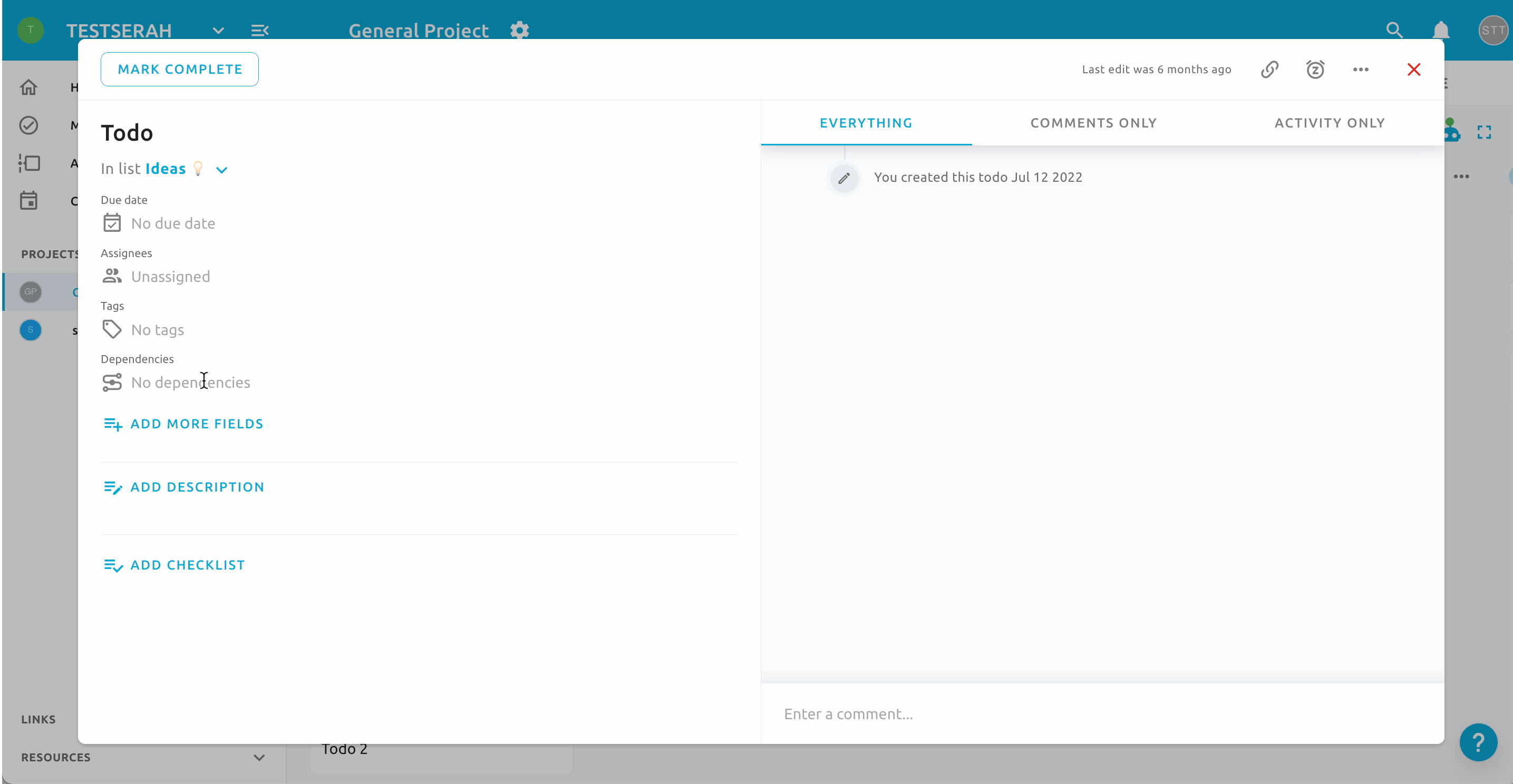Switch to COMMENTS ONLY tab
This screenshot has height=784, width=1513.
click(1093, 122)
